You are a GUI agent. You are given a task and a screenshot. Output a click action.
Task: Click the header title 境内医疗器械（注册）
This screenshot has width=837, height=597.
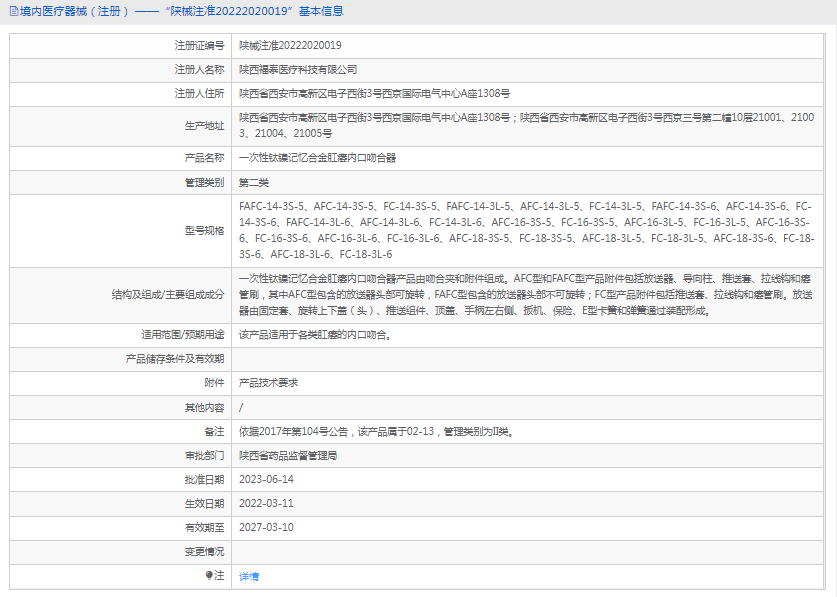pyautogui.click(x=75, y=11)
